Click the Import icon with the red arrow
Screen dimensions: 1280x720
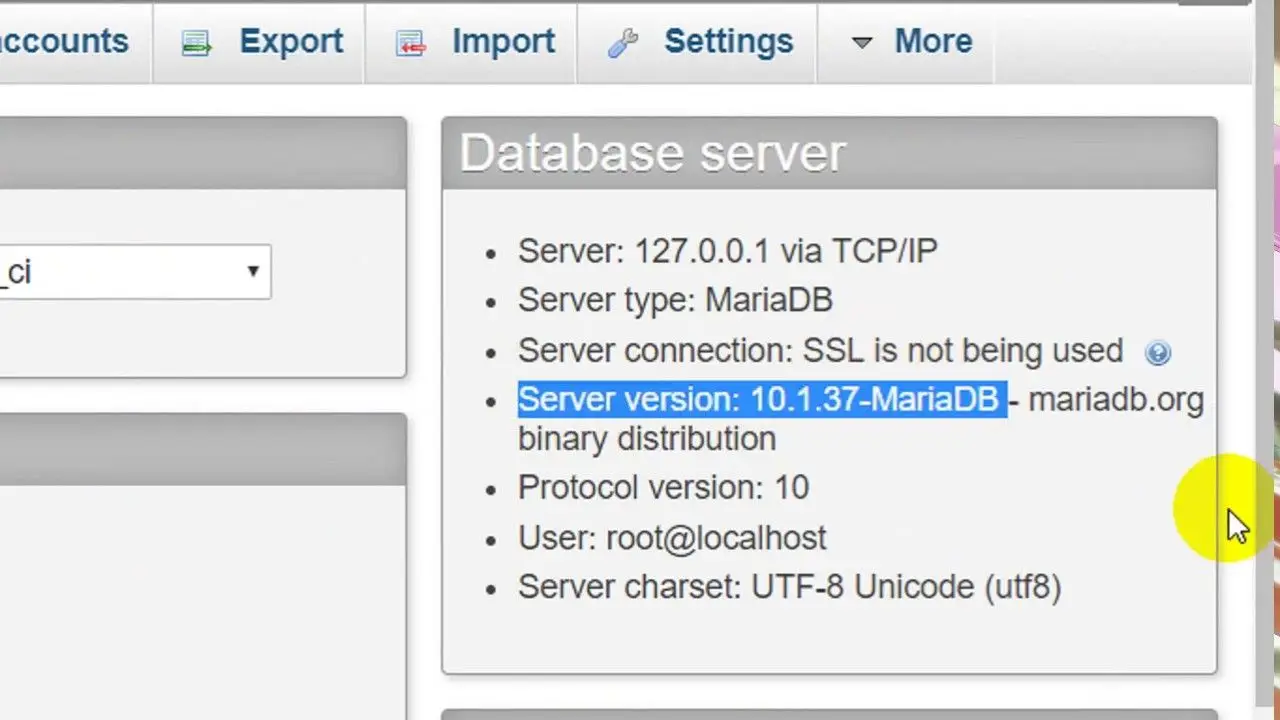coord(411,42)
